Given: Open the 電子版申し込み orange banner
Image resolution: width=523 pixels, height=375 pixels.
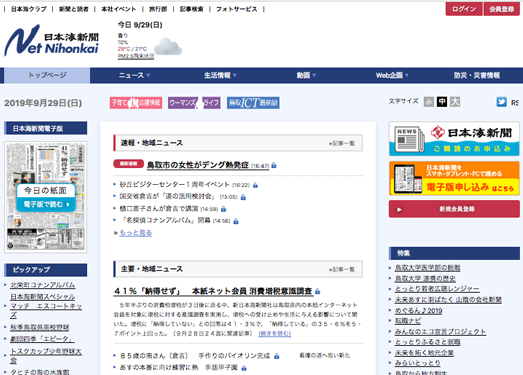Looking at the screenshot, I should tap(454, 178).
